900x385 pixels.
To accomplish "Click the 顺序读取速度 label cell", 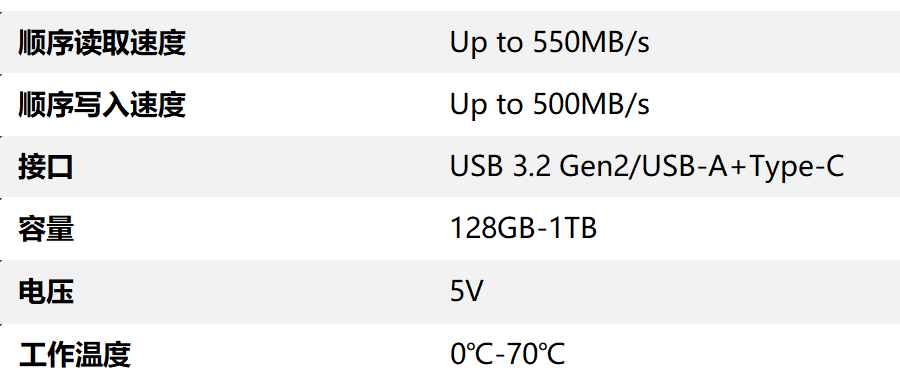I will [102, 42].
